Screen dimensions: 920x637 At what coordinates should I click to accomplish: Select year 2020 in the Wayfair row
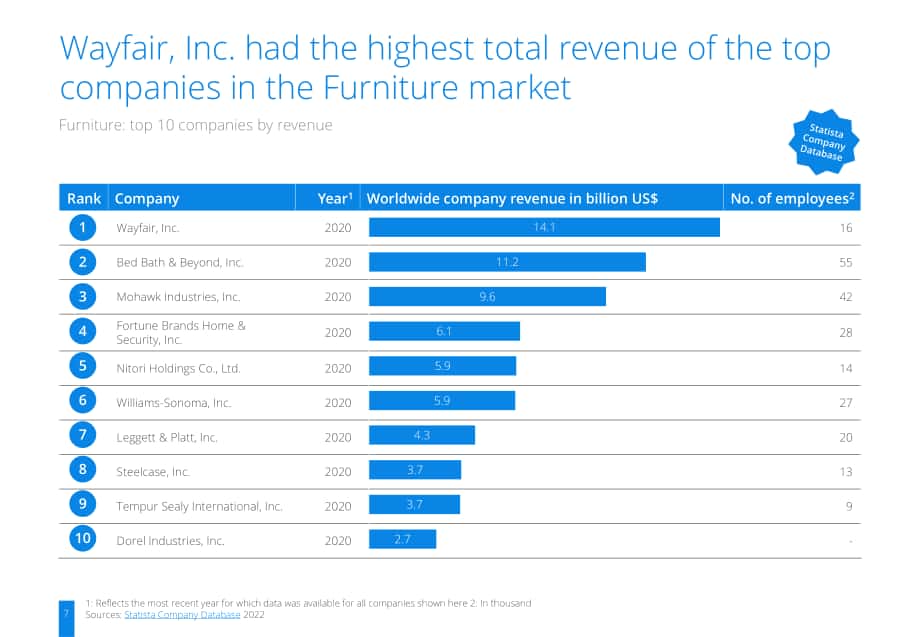[338, 228]
